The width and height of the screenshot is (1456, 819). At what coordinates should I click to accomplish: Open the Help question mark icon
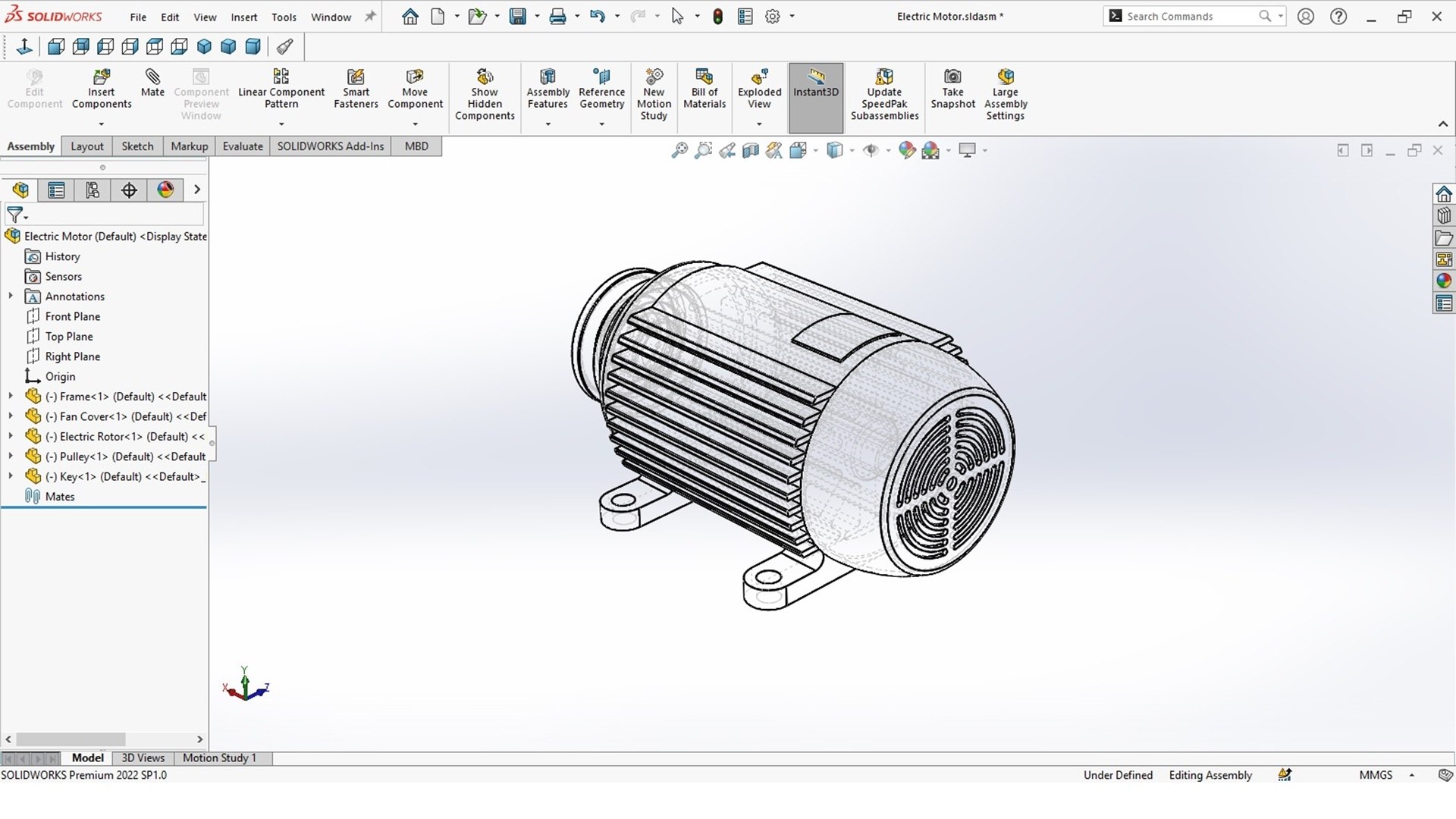[x=1338, y=16]
